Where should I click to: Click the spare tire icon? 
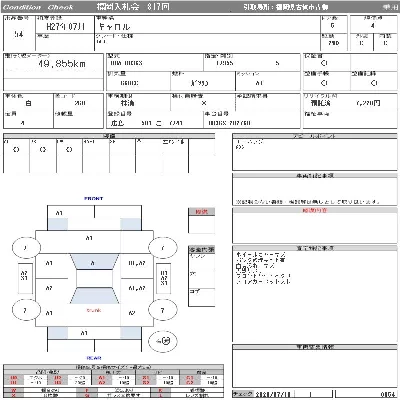click(x=163, y=341)
